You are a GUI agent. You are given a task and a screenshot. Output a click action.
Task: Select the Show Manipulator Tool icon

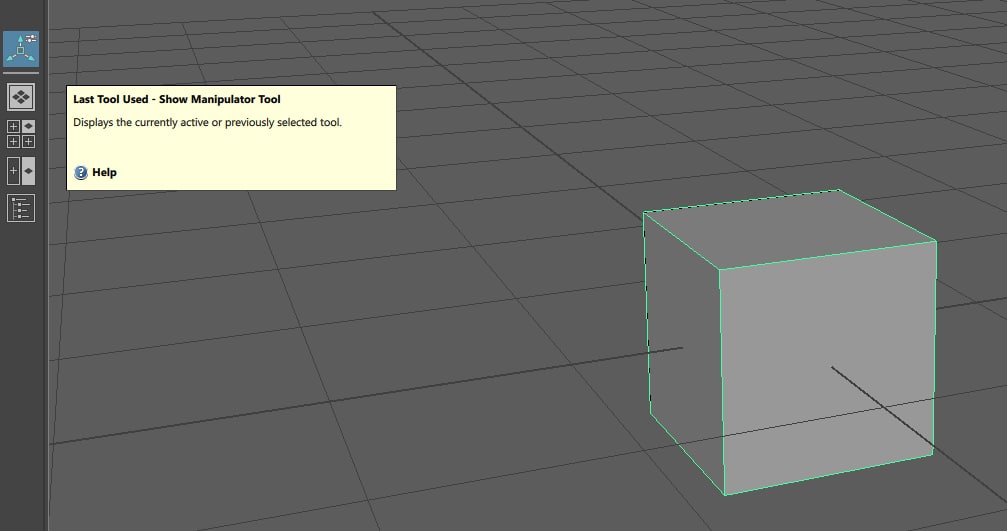(x=21, y=49)
